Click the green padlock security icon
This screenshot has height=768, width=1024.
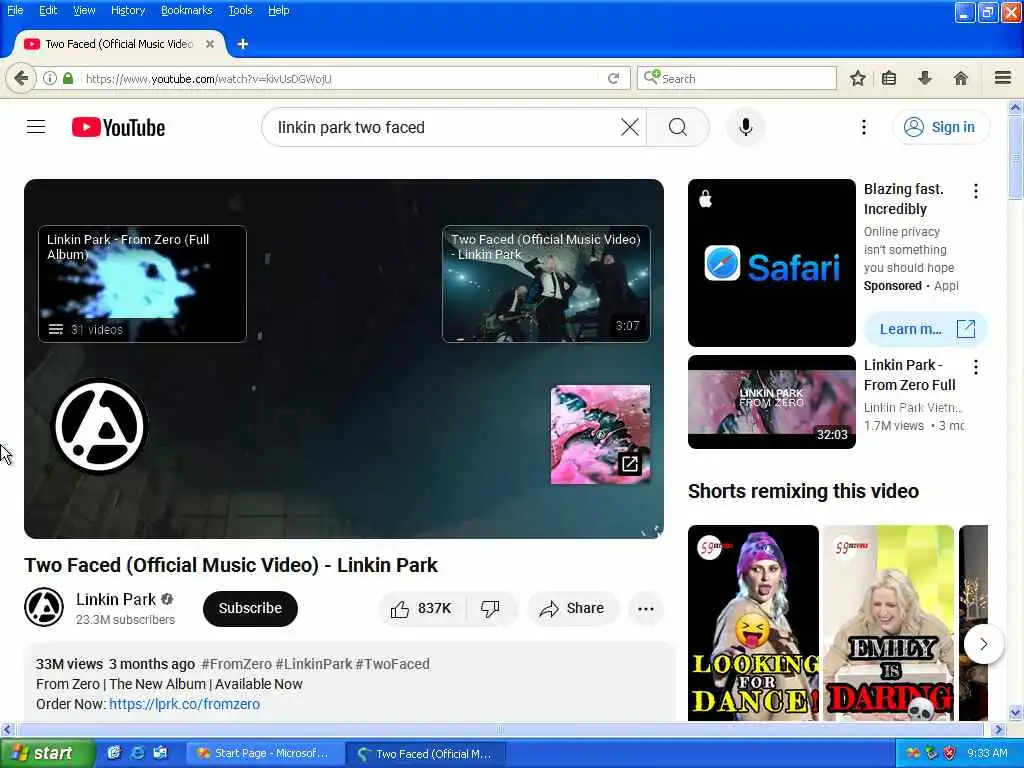tap(68, 78)
